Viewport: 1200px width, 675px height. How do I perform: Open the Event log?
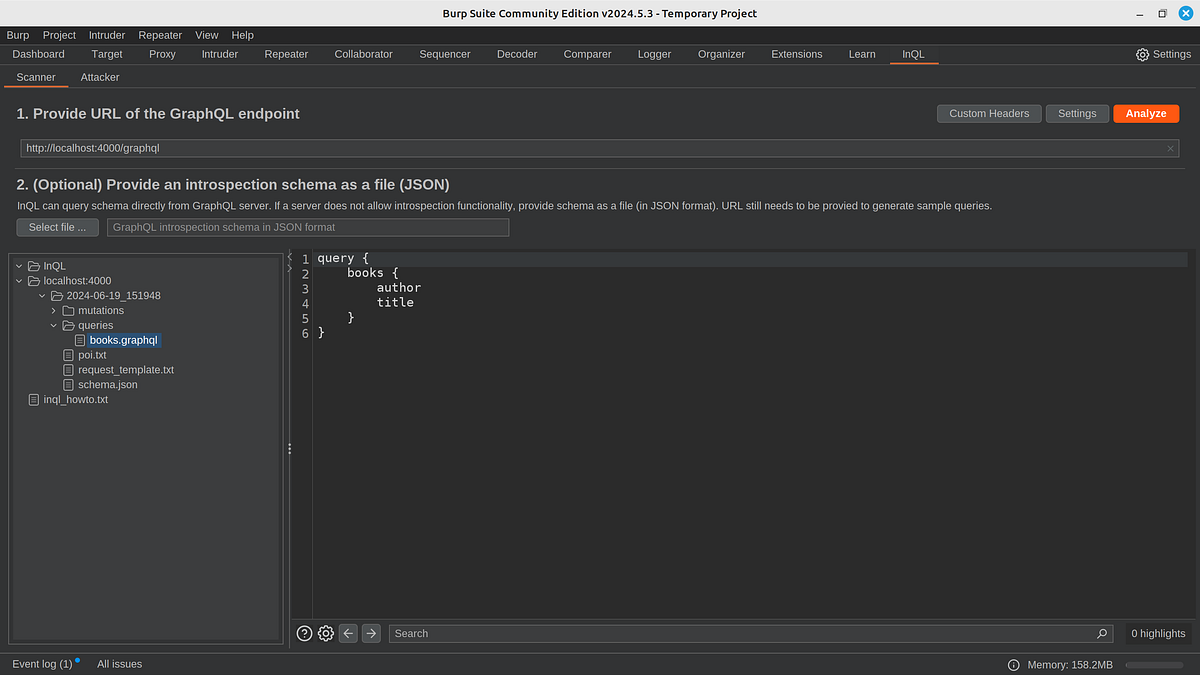42,664
